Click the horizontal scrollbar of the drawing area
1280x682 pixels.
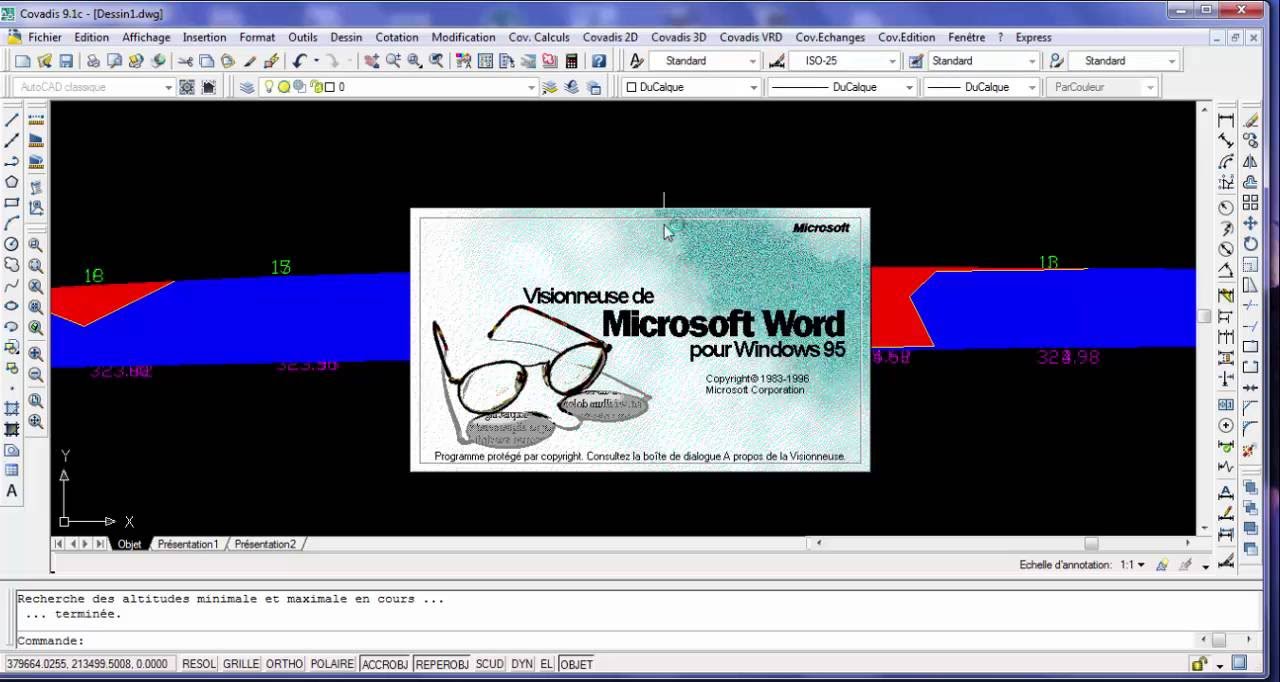(1003, 544)
